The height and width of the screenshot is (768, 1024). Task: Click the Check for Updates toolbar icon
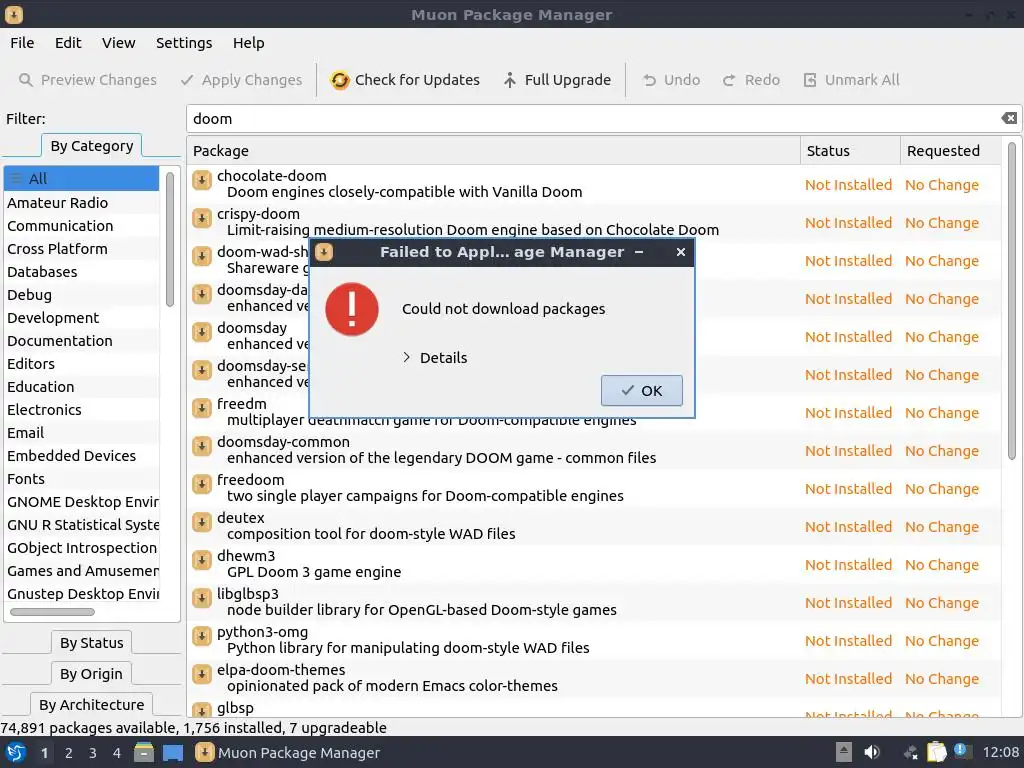pyautogui.click(x=340, y=80)
